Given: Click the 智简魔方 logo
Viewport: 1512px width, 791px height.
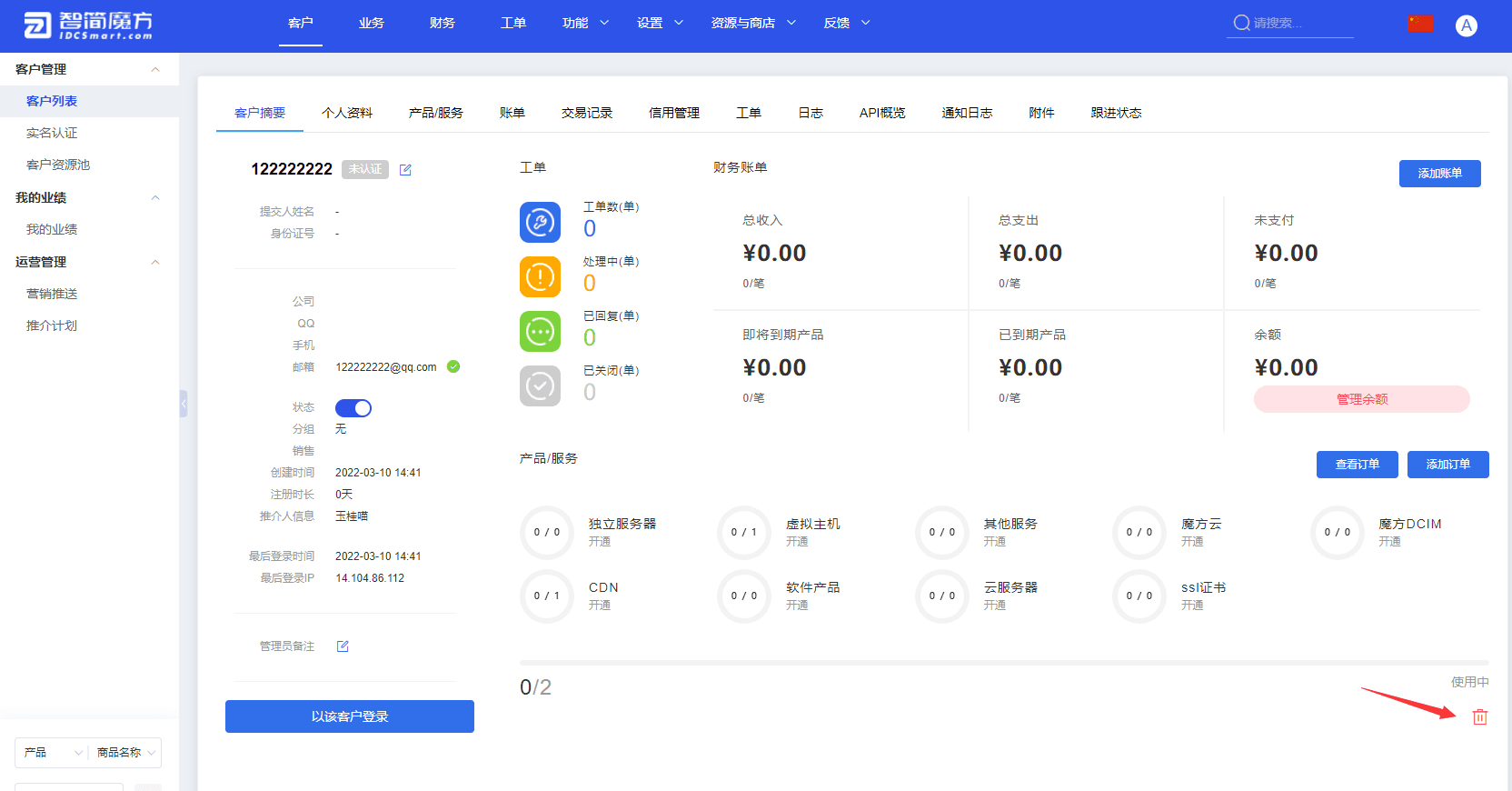Looking at the screenshot, I should pyautogui.click(x=88, y=25).
